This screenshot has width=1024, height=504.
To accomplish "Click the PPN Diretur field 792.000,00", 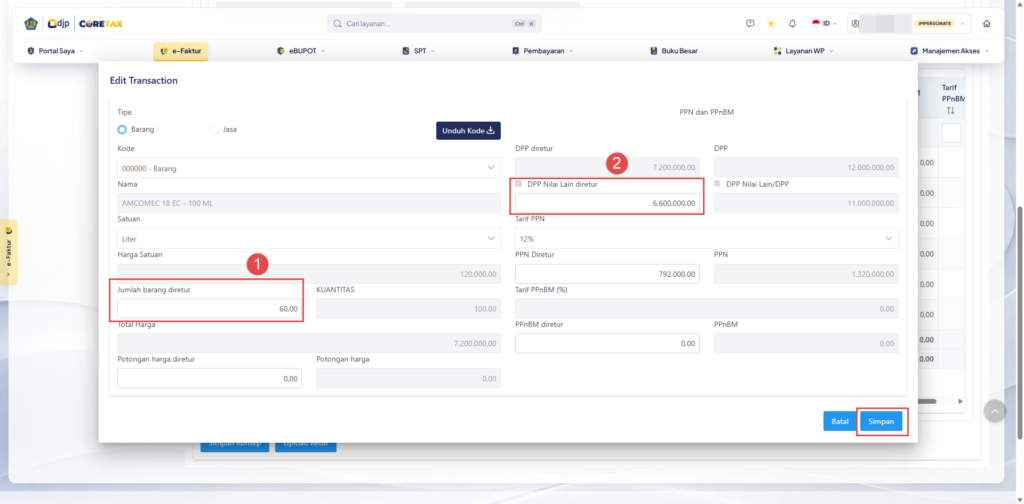I will point(607,274).
